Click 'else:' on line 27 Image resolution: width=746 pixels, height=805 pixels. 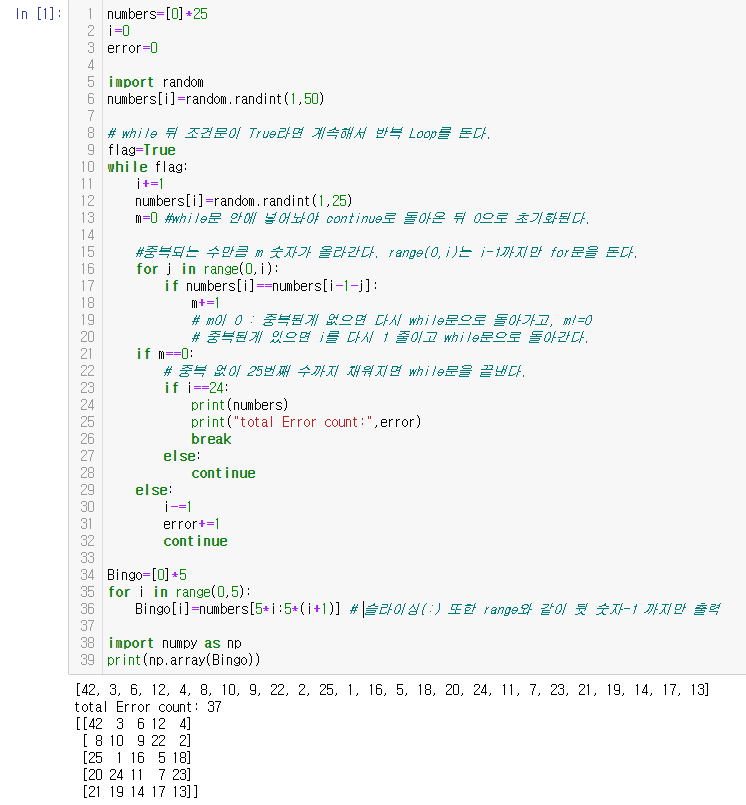point(182,456)
